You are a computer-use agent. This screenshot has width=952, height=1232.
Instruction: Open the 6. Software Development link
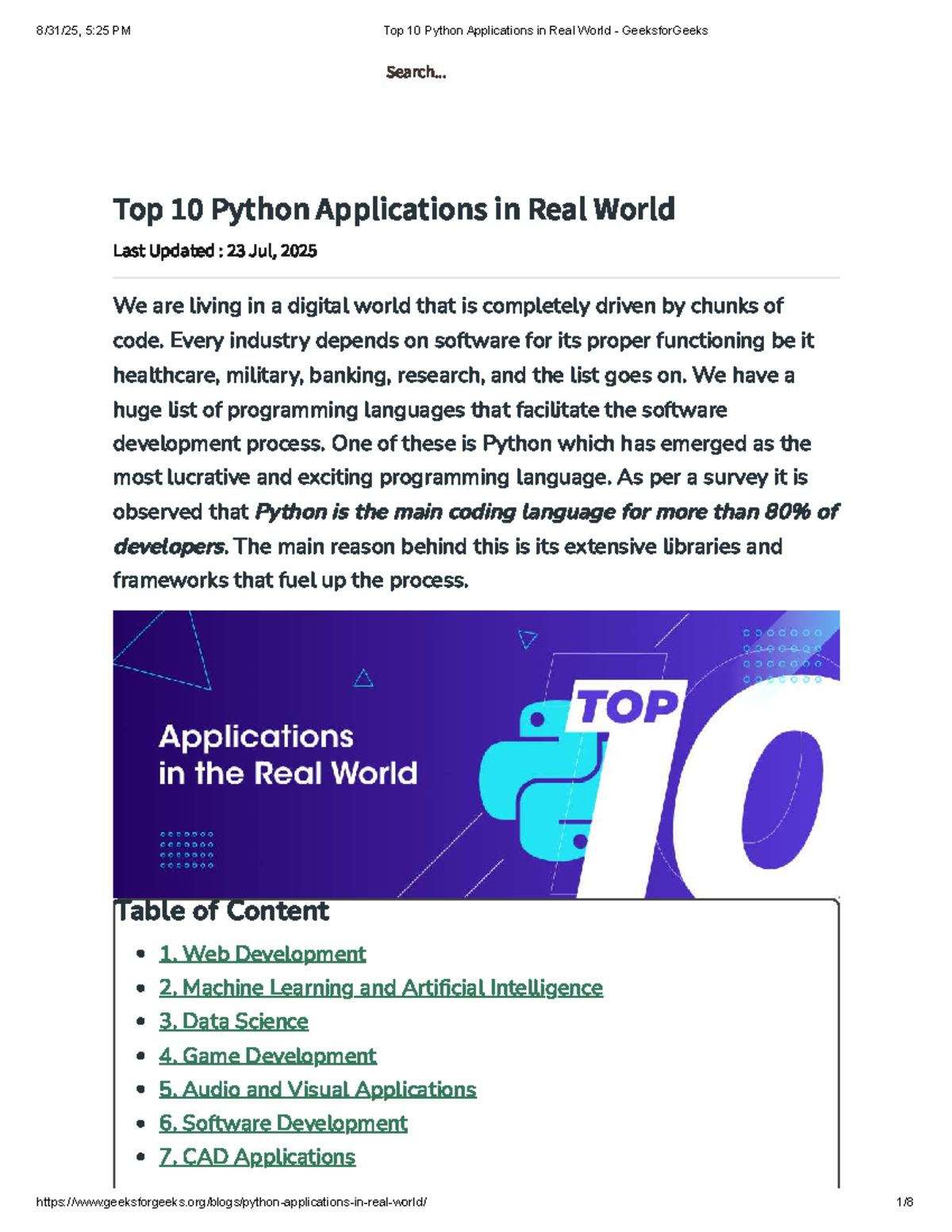[x=283, y=1124]
